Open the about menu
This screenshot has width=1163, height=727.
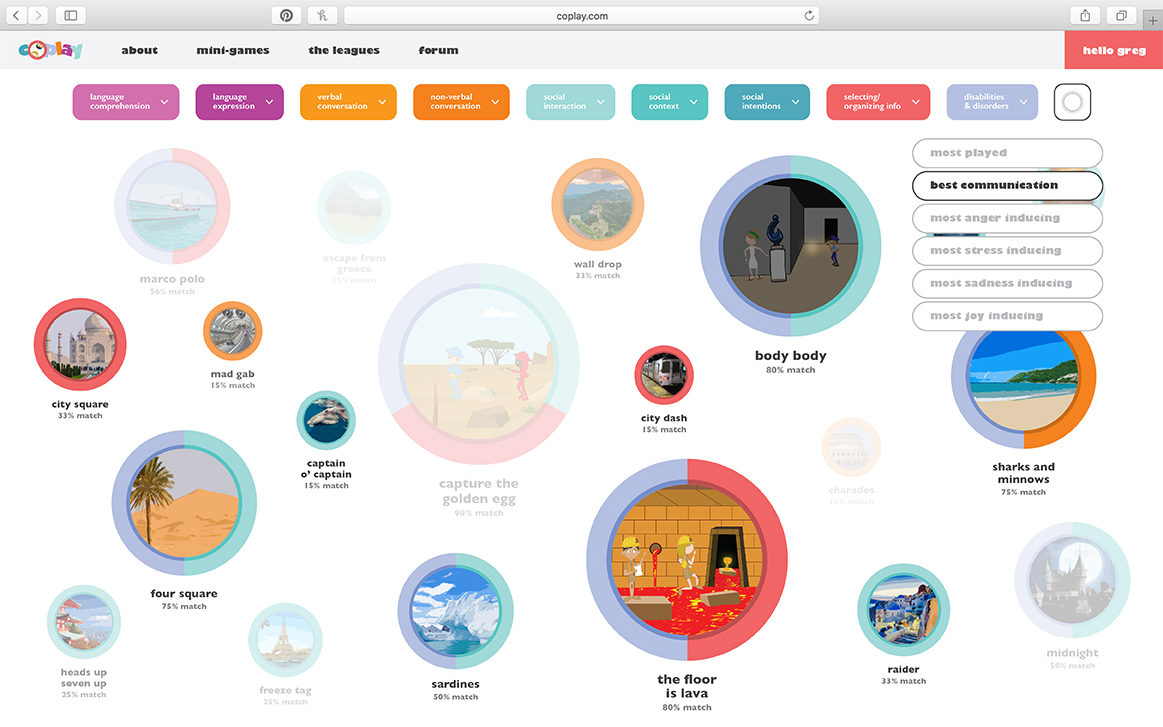[139, 50]
